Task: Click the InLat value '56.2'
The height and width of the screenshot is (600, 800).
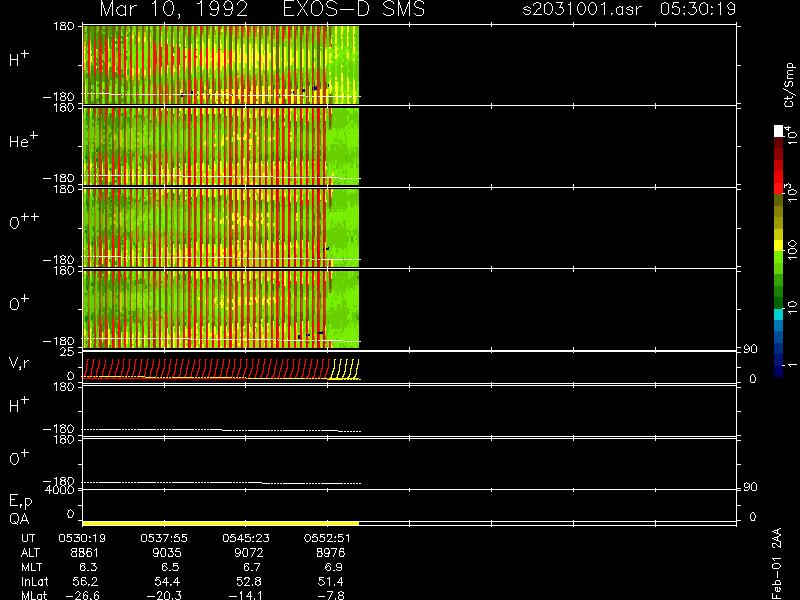Action: 85,582
